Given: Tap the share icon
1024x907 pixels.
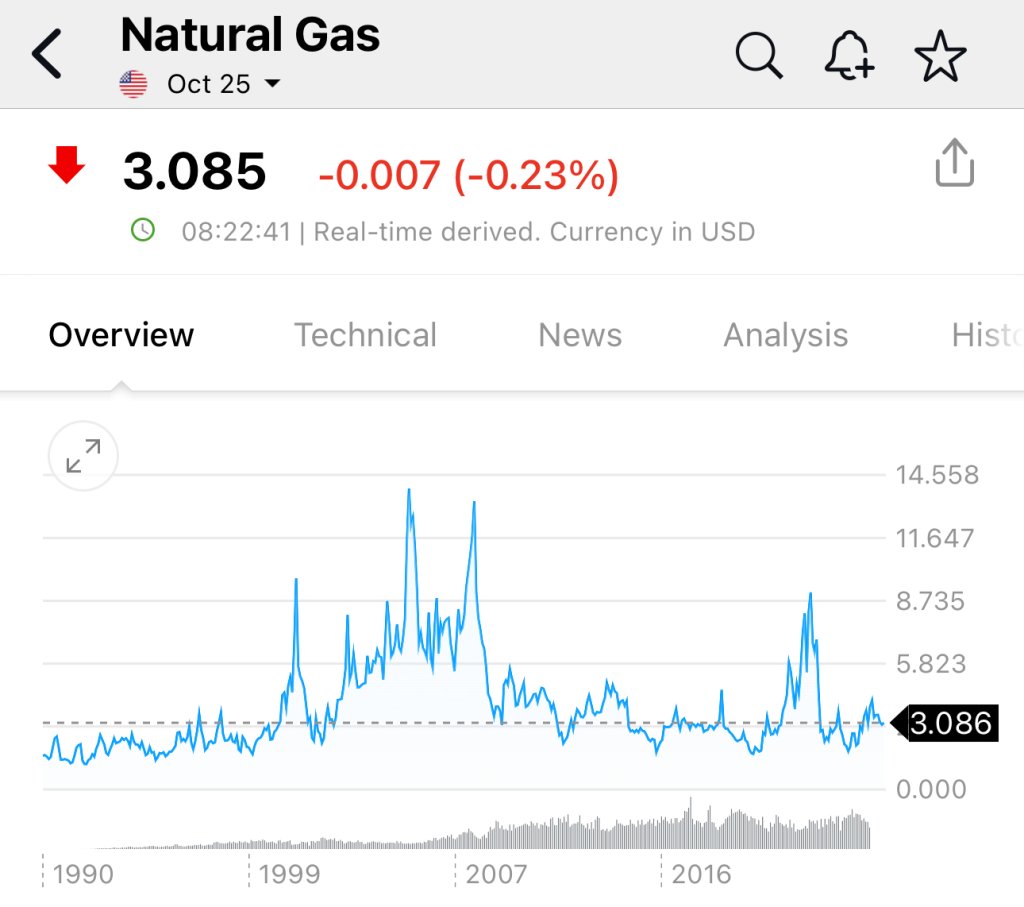Looking at the screenshot, I should [954, 162].
